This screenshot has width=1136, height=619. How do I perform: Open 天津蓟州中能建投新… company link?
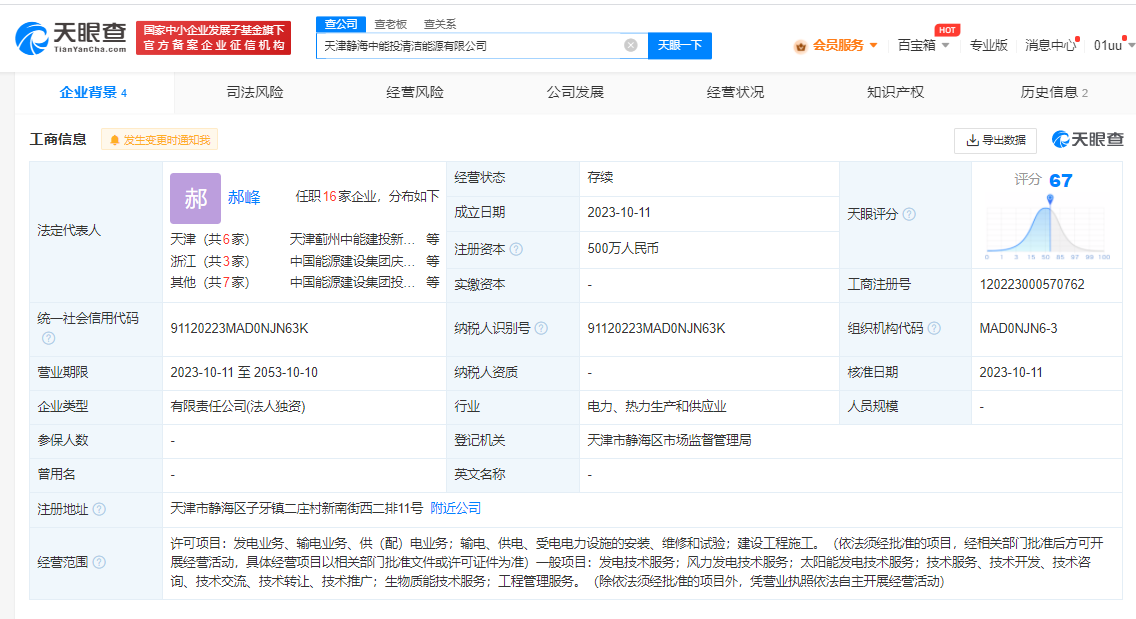[353, 239]
